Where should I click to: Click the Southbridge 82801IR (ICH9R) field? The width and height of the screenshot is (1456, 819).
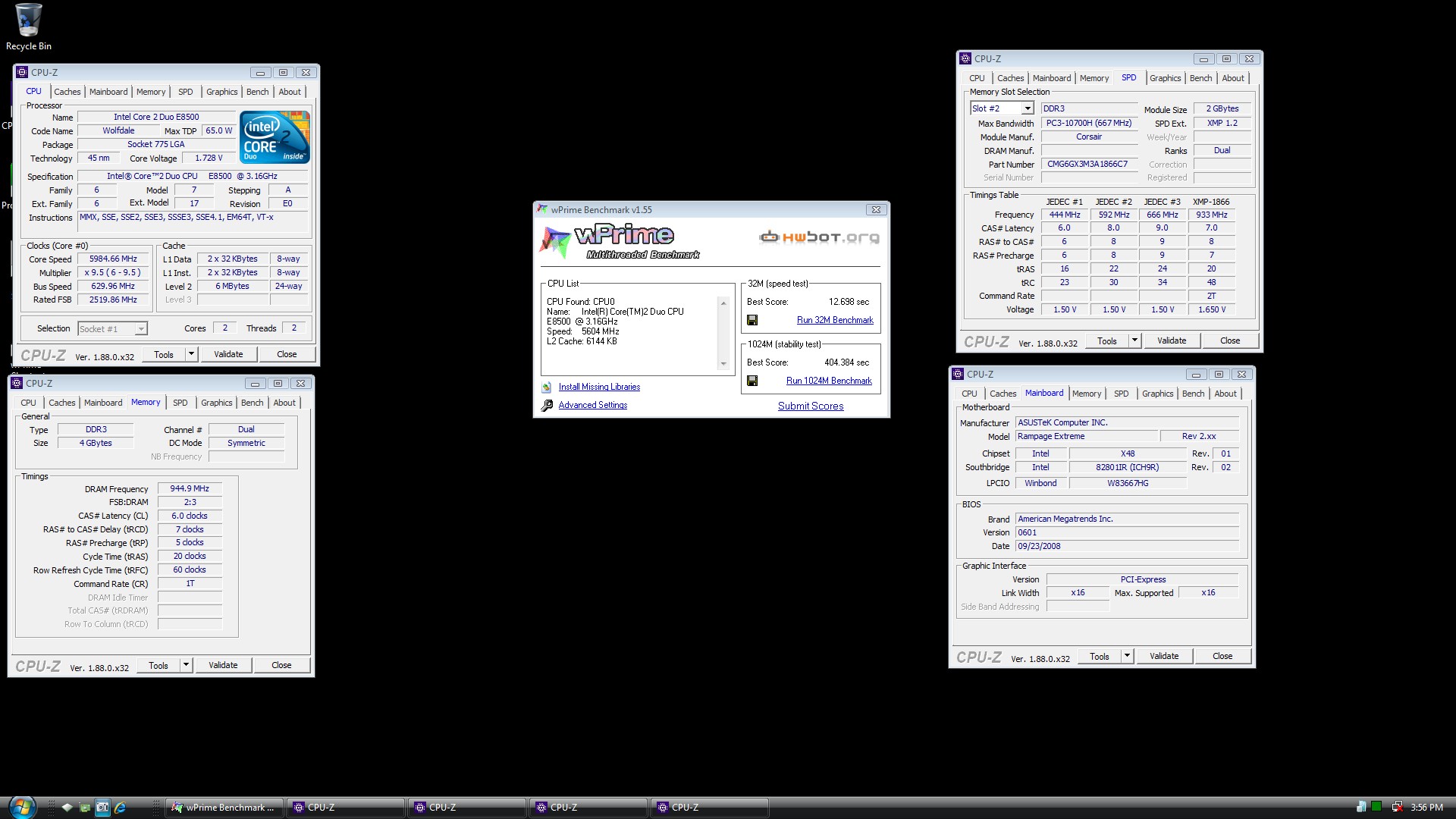tap(1128, 468)
